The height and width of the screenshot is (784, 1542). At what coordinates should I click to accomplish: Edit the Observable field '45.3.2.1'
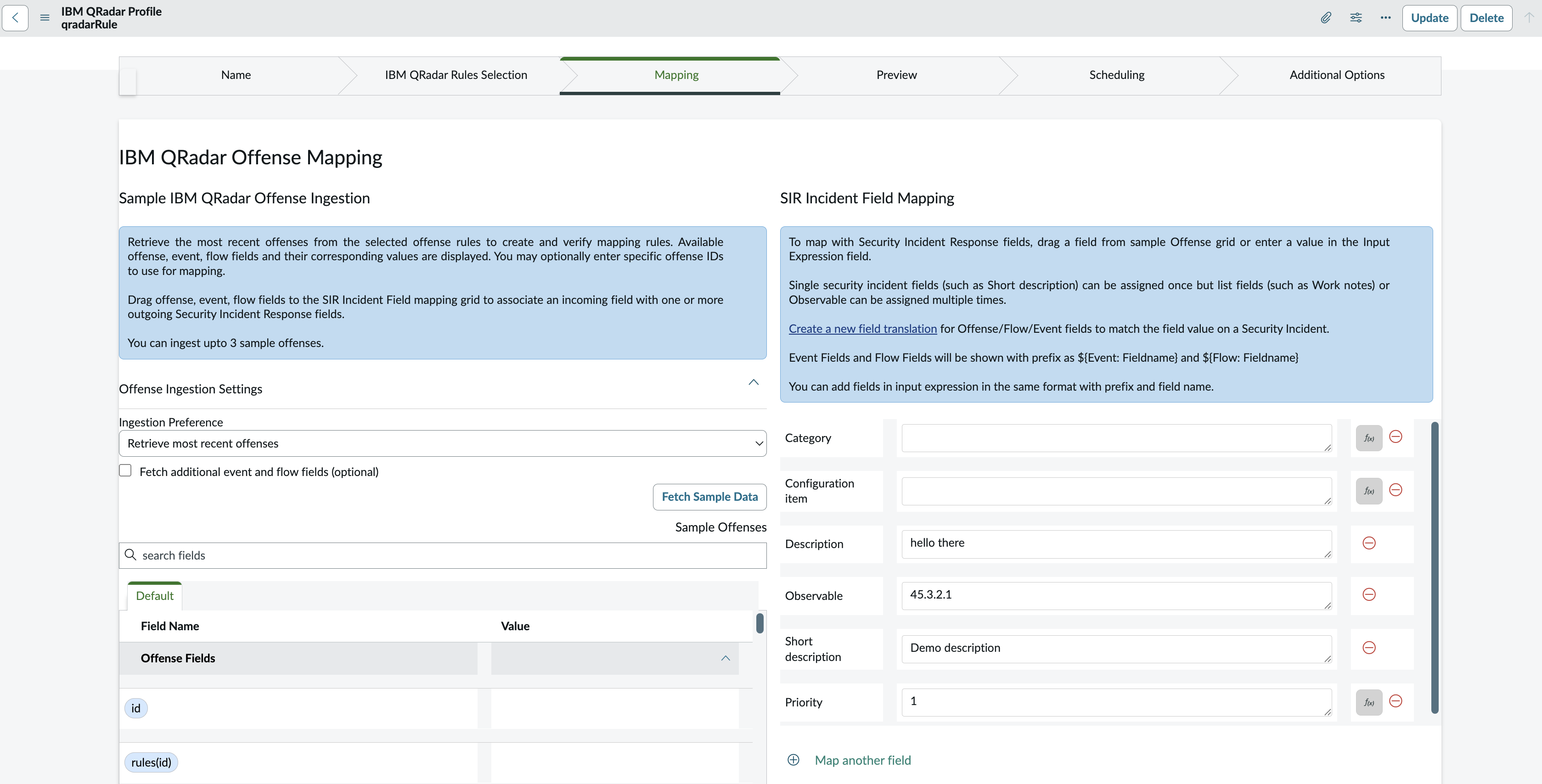click(1116, 596)
